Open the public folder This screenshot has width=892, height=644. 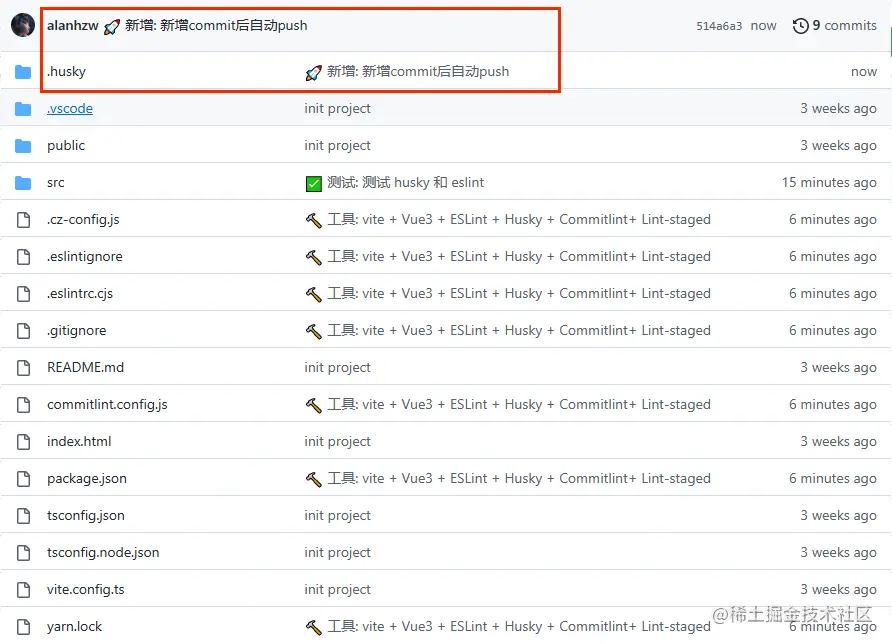pyautogui.click(x=66, y=145)
